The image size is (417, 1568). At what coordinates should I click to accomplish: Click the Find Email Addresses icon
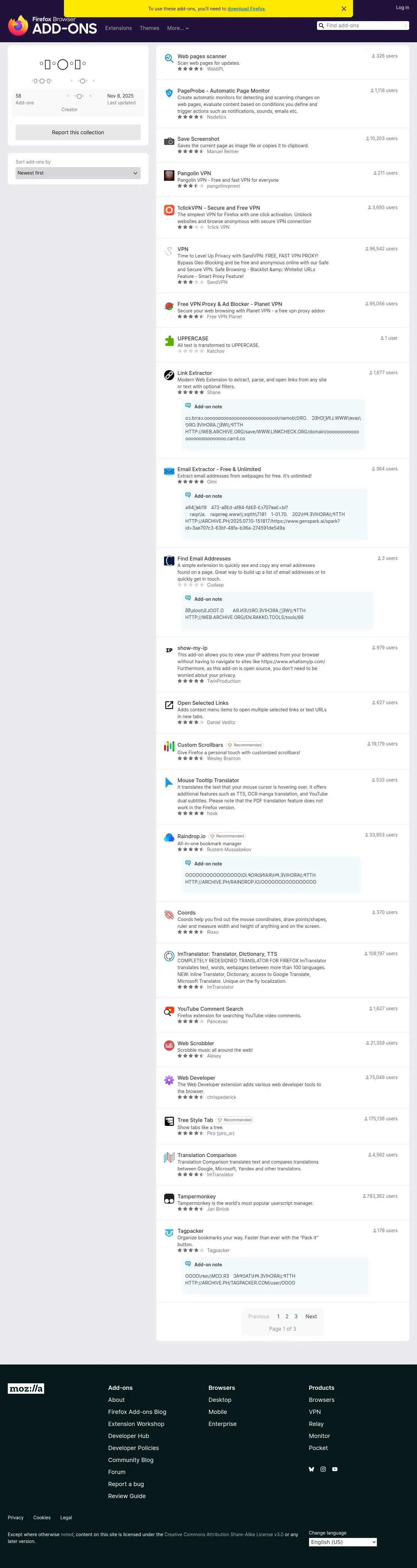pos(169,560)
